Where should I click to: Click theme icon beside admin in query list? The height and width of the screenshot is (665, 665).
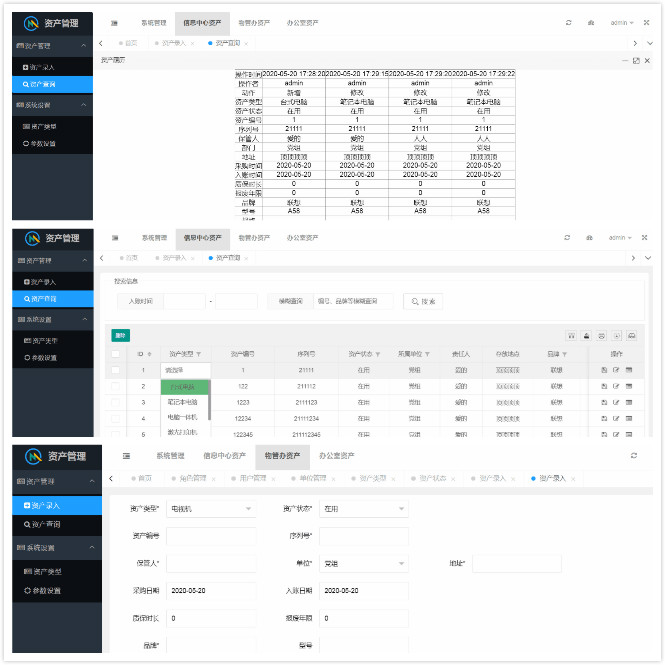[589, 238]
